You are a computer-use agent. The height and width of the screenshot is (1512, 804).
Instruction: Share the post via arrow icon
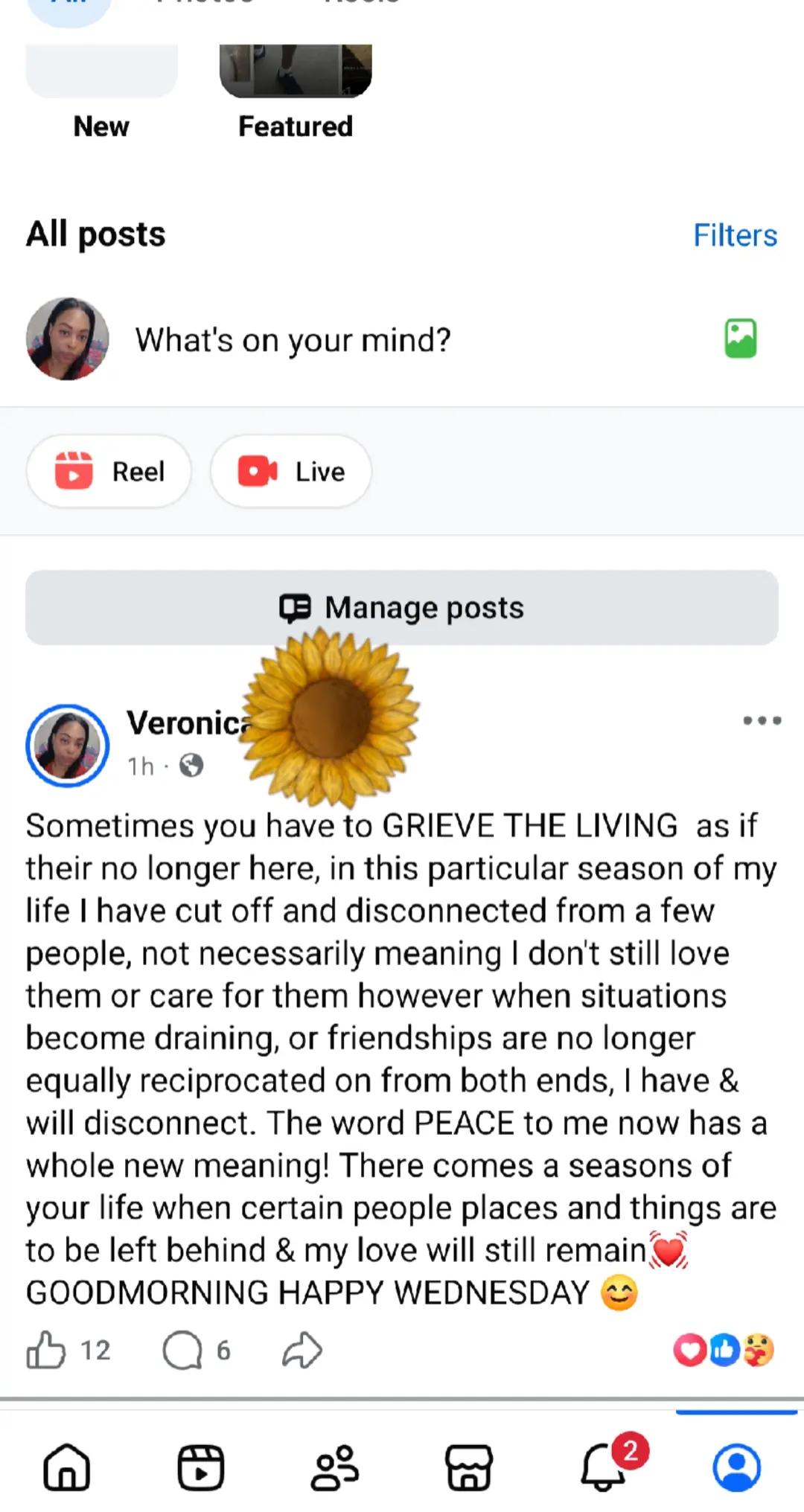(302, 1351)
